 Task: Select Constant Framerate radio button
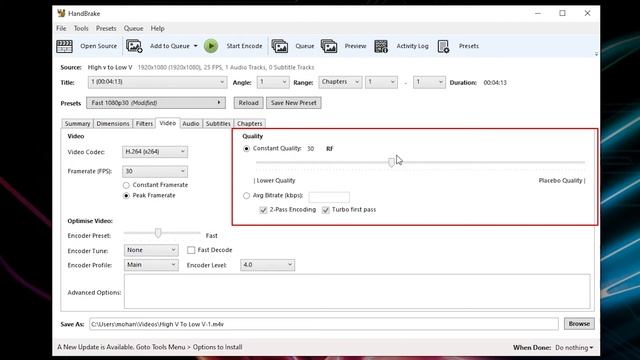coord(126,185)
